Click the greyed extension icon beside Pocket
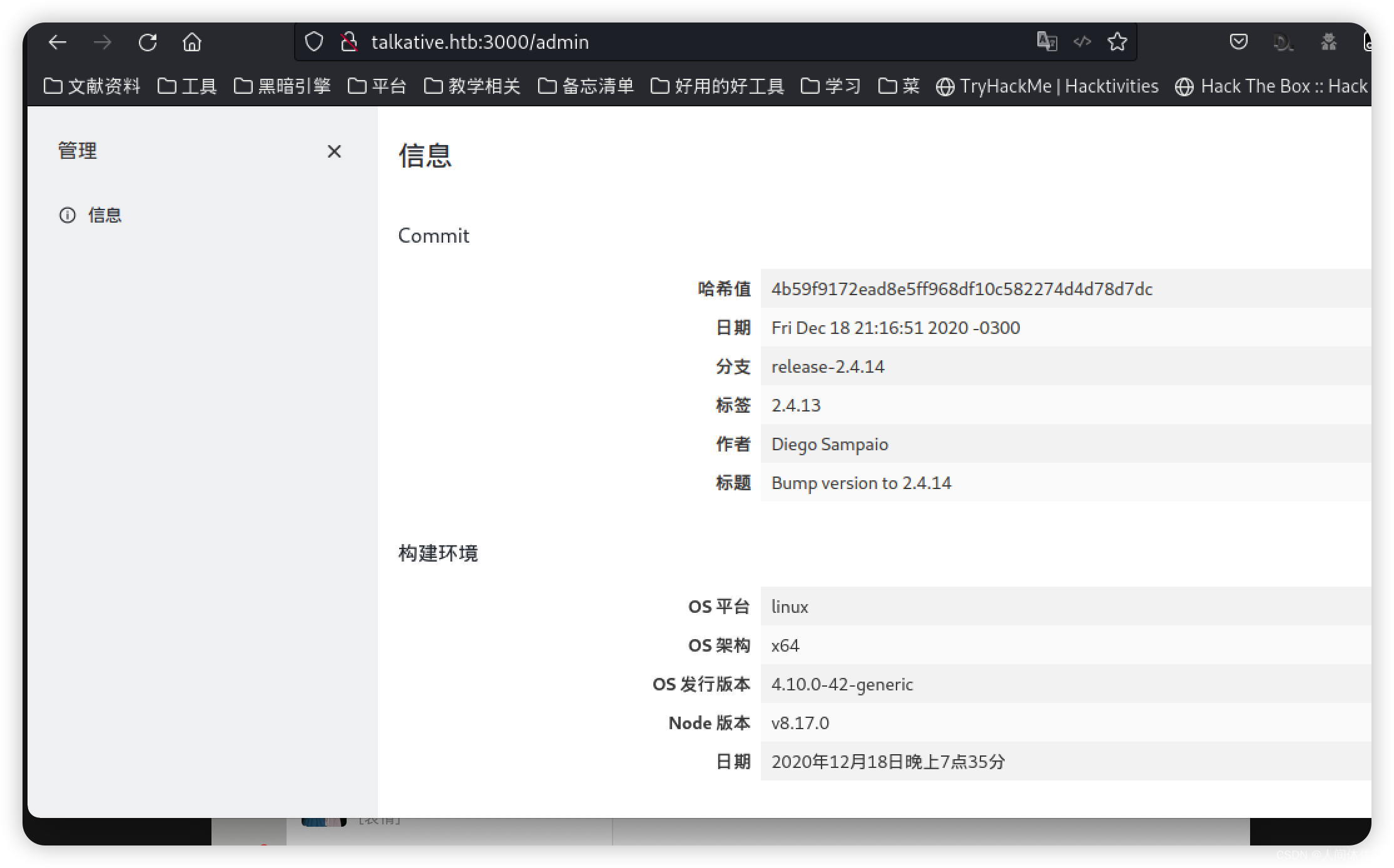Image resolution: width=1394 pixels, height=868 pixels. (x=1283, y=42)
